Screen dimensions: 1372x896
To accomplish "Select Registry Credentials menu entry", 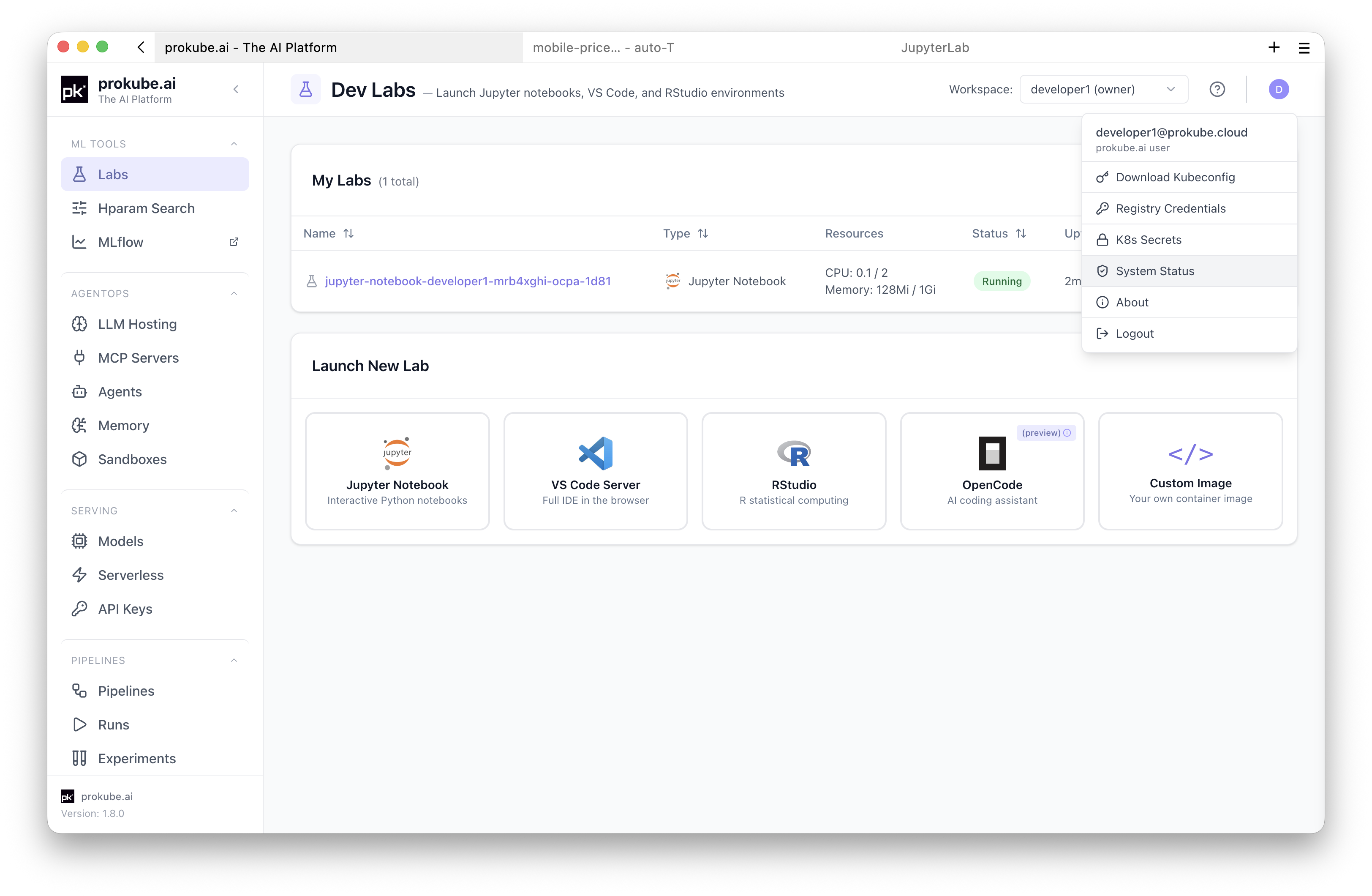I will click(1189, 209).
